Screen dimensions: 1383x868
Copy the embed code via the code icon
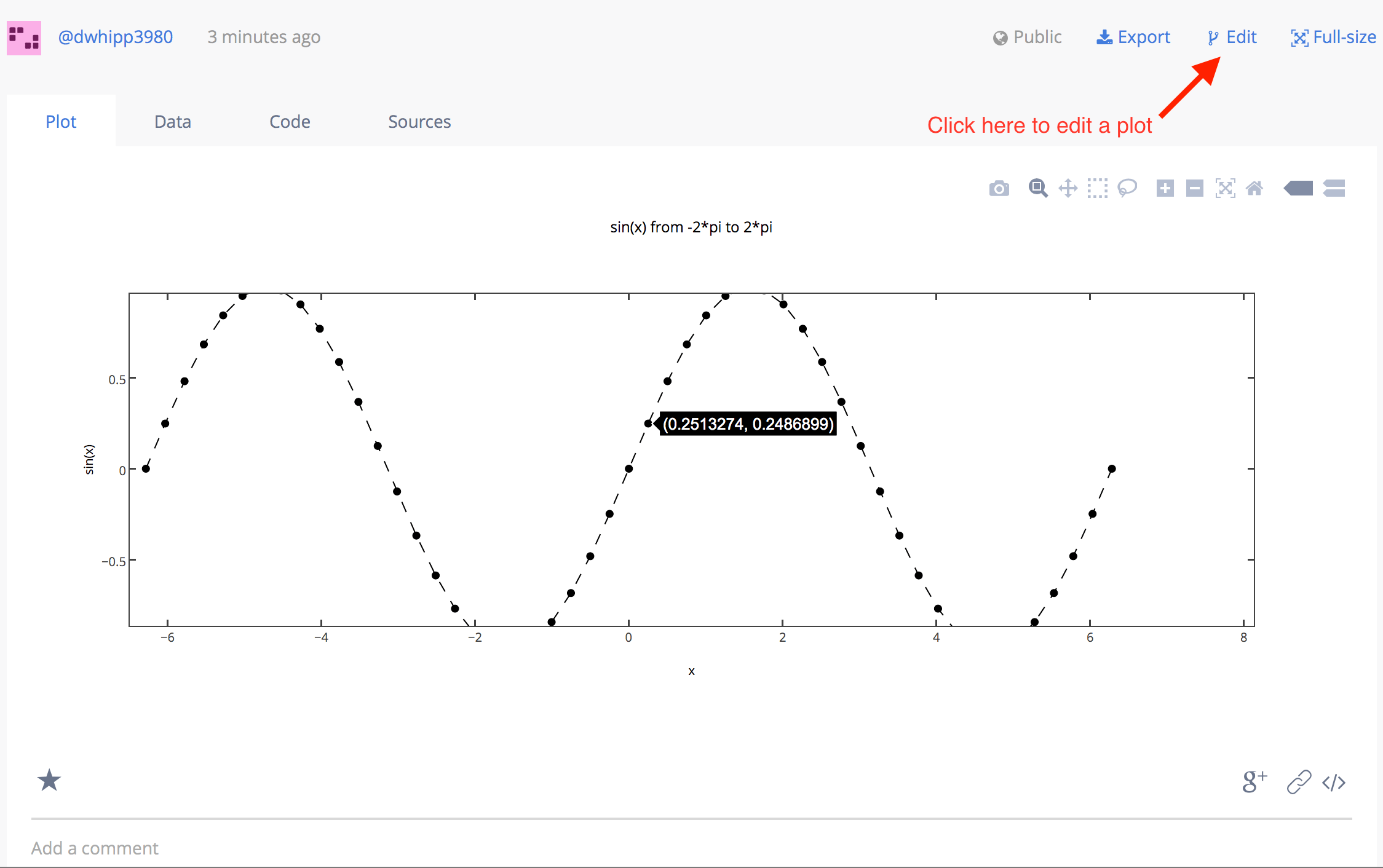click(x=1333, y=782)
